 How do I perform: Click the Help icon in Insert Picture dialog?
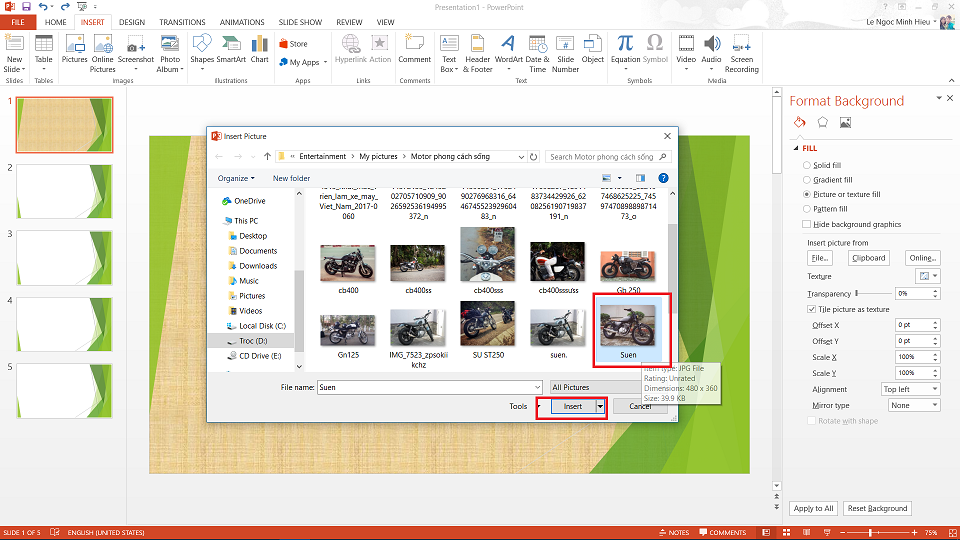pyautogui.click(x=663, y=178)
